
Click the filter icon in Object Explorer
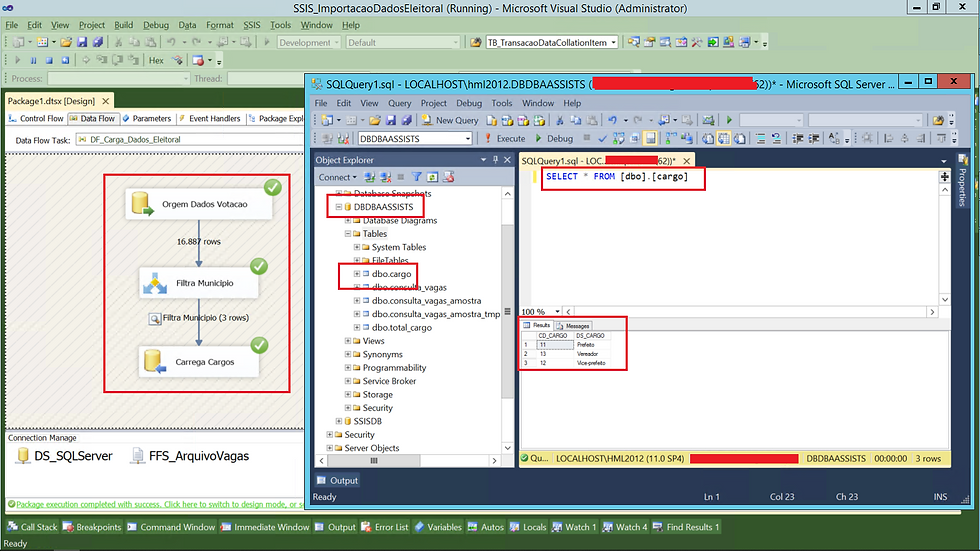[416, 177]
